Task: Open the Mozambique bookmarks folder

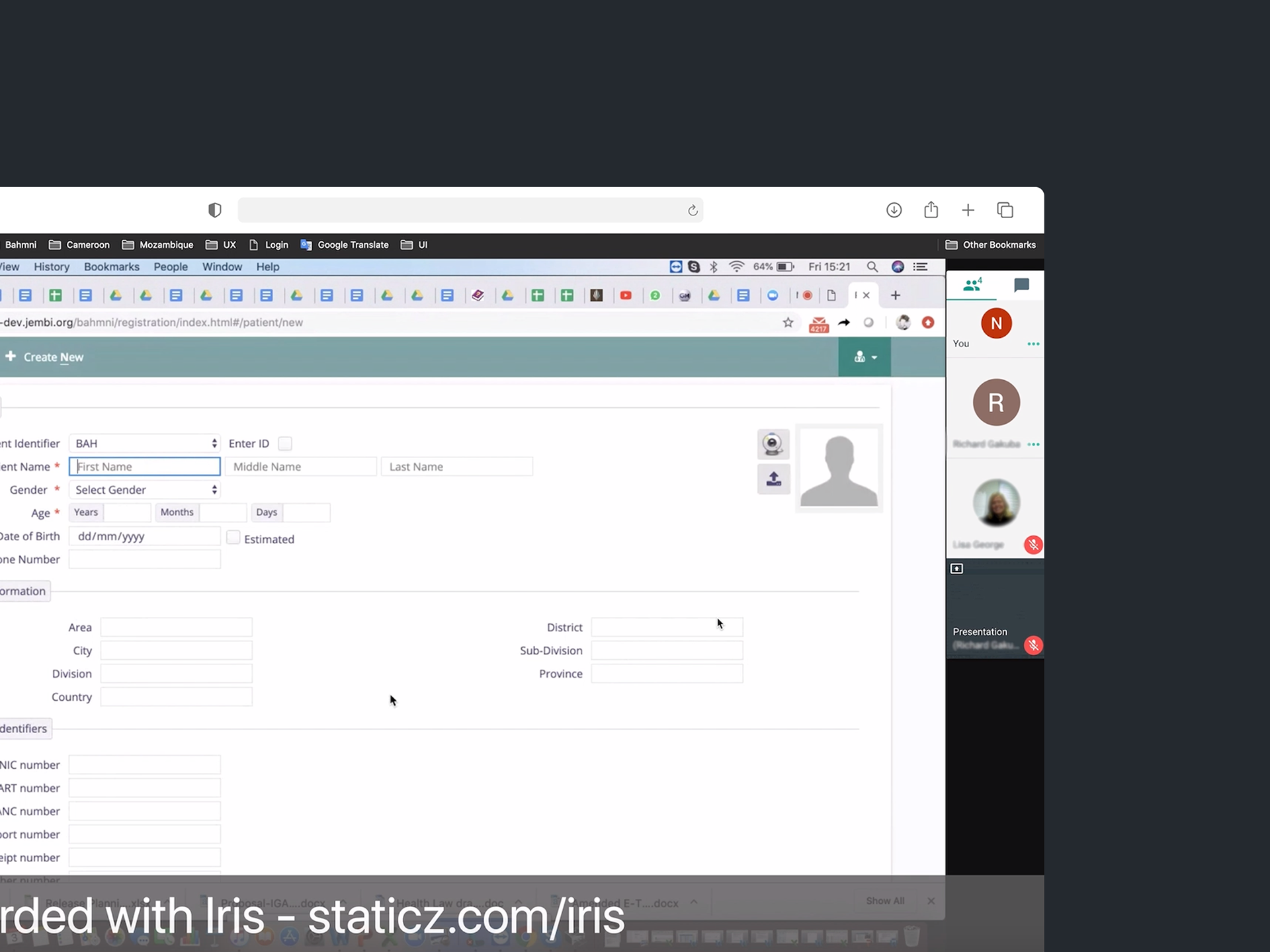Action: click(157, 245)
